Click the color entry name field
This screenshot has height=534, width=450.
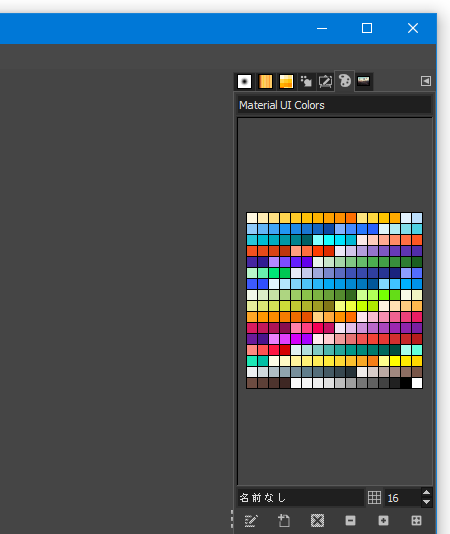tap(300, 498)
